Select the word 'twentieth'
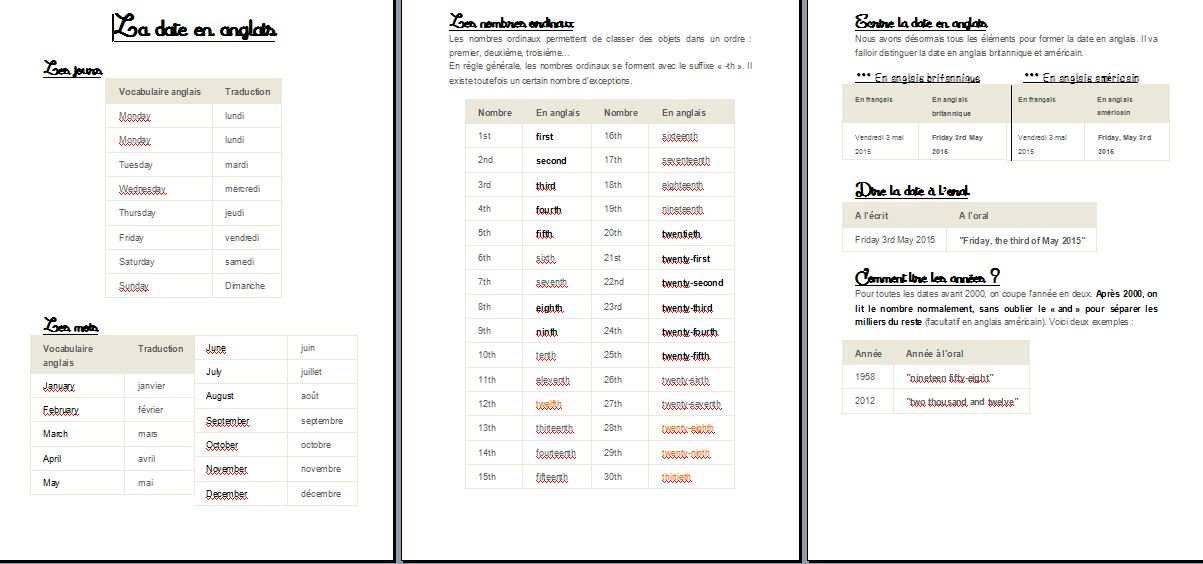Viewport: 1203px width, 564px height. coord(682,233)
